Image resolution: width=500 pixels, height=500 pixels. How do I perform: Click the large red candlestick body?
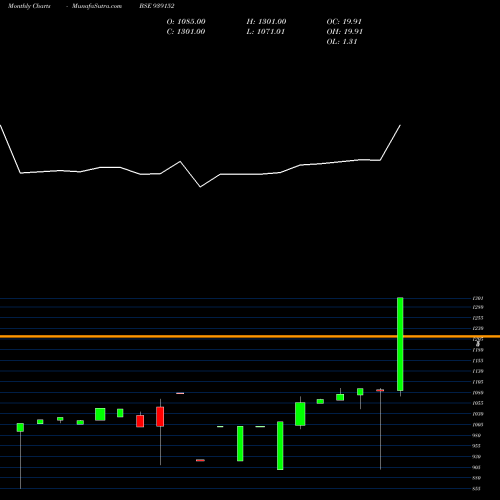pos(160,417)
